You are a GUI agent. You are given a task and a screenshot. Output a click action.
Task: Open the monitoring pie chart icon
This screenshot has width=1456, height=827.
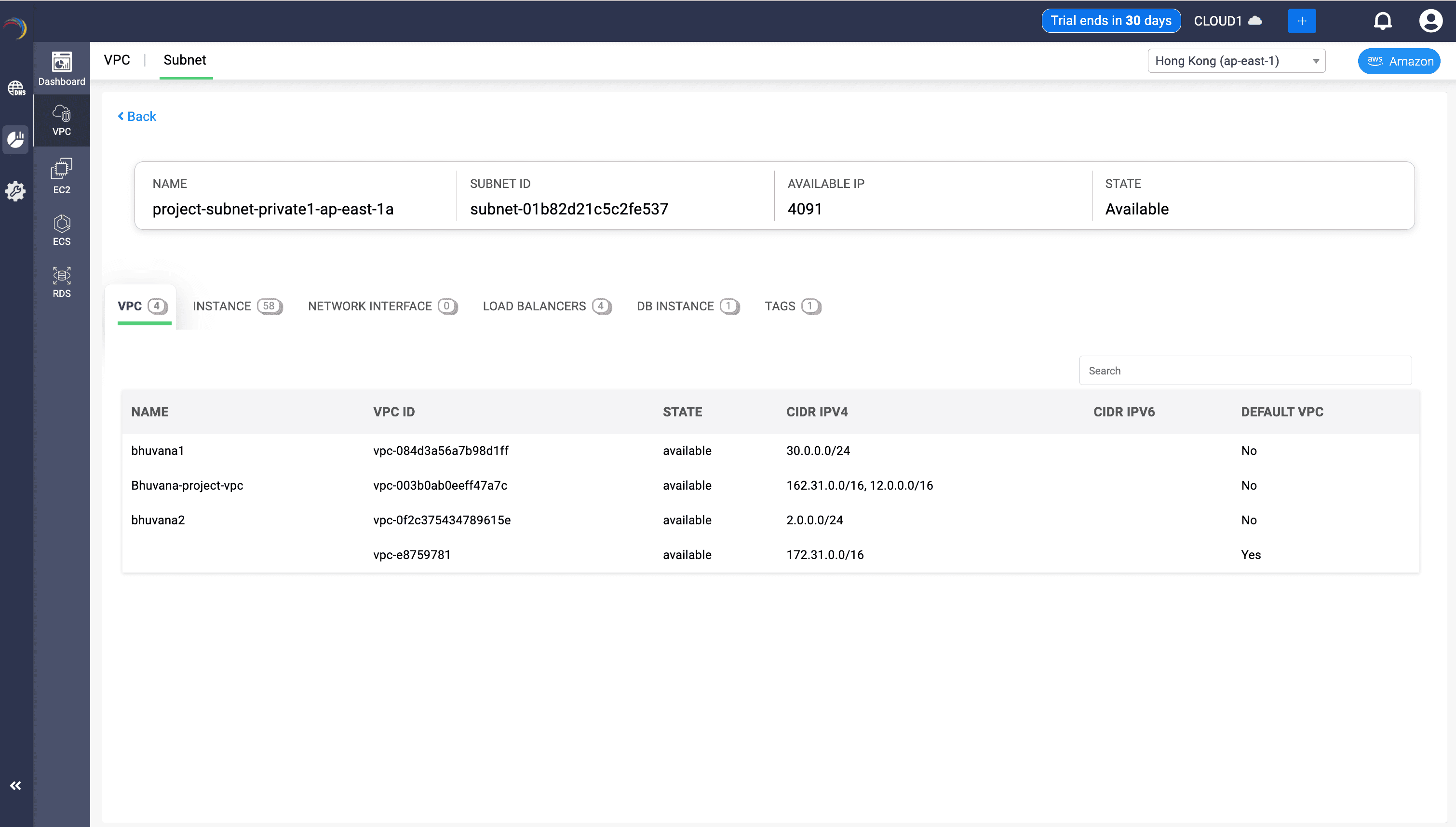click(15, 139)
